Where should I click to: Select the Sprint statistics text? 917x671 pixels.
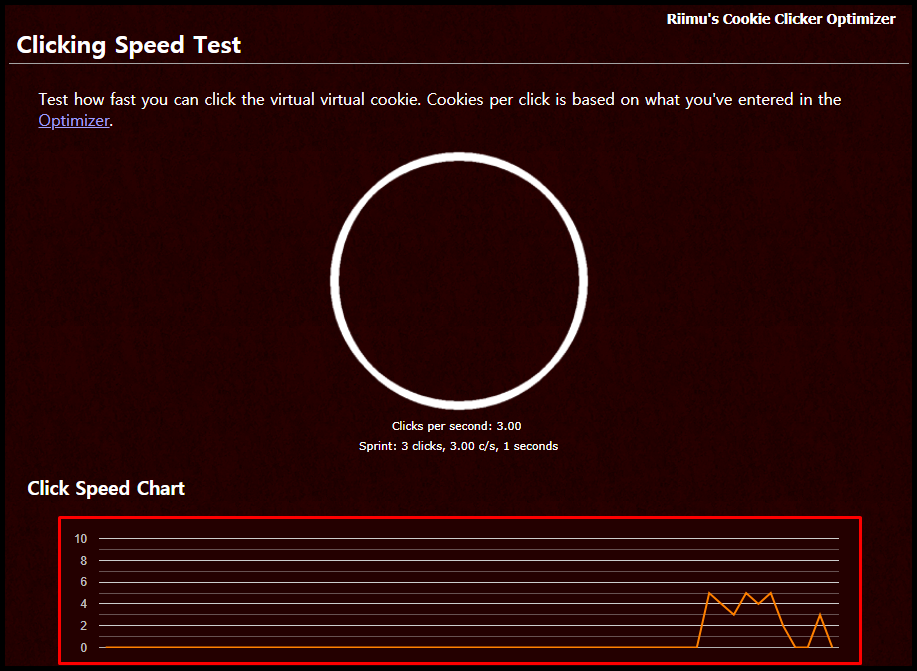point(458,446)
